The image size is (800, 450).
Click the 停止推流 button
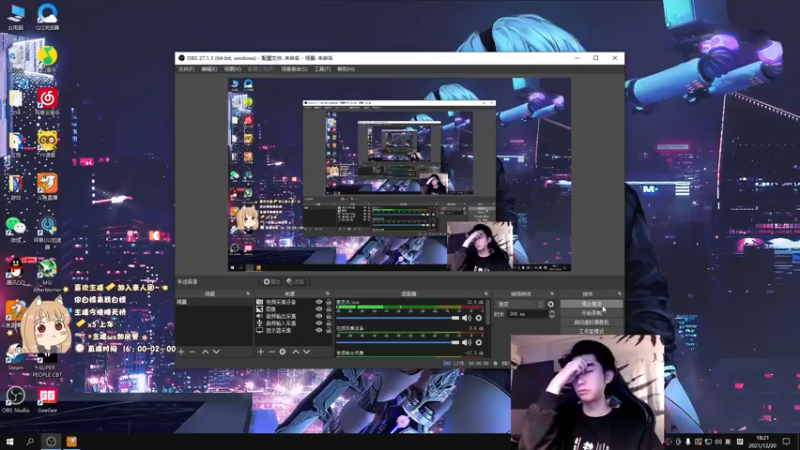591,304
